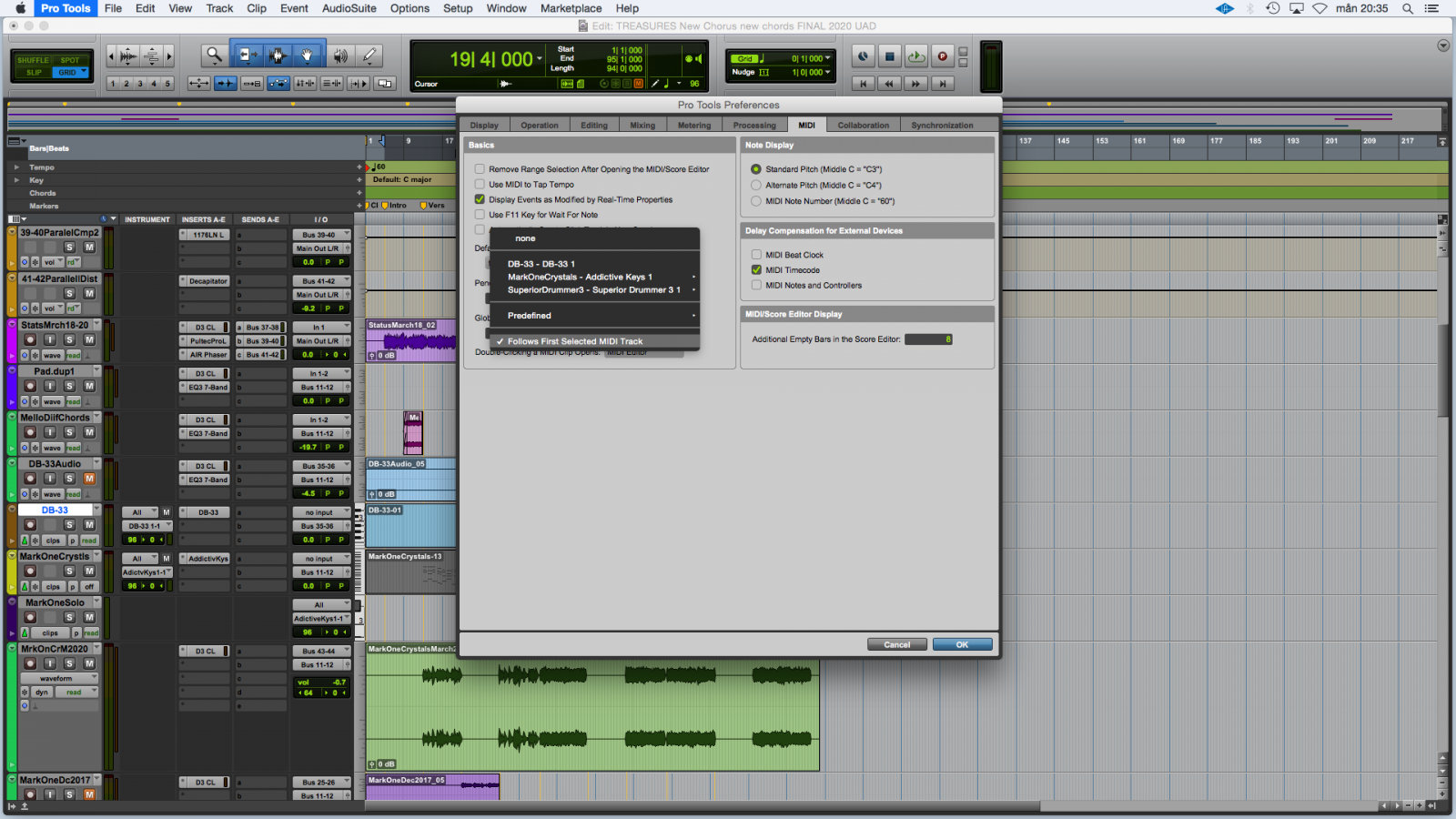Viewport: 1456px width, 819px height.
Task: Click the Stop transport button
Action: [x=890, y=56]
